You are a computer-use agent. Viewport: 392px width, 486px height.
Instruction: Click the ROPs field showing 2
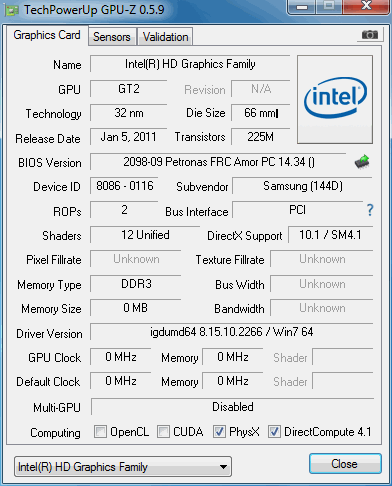tap(124, 210)
